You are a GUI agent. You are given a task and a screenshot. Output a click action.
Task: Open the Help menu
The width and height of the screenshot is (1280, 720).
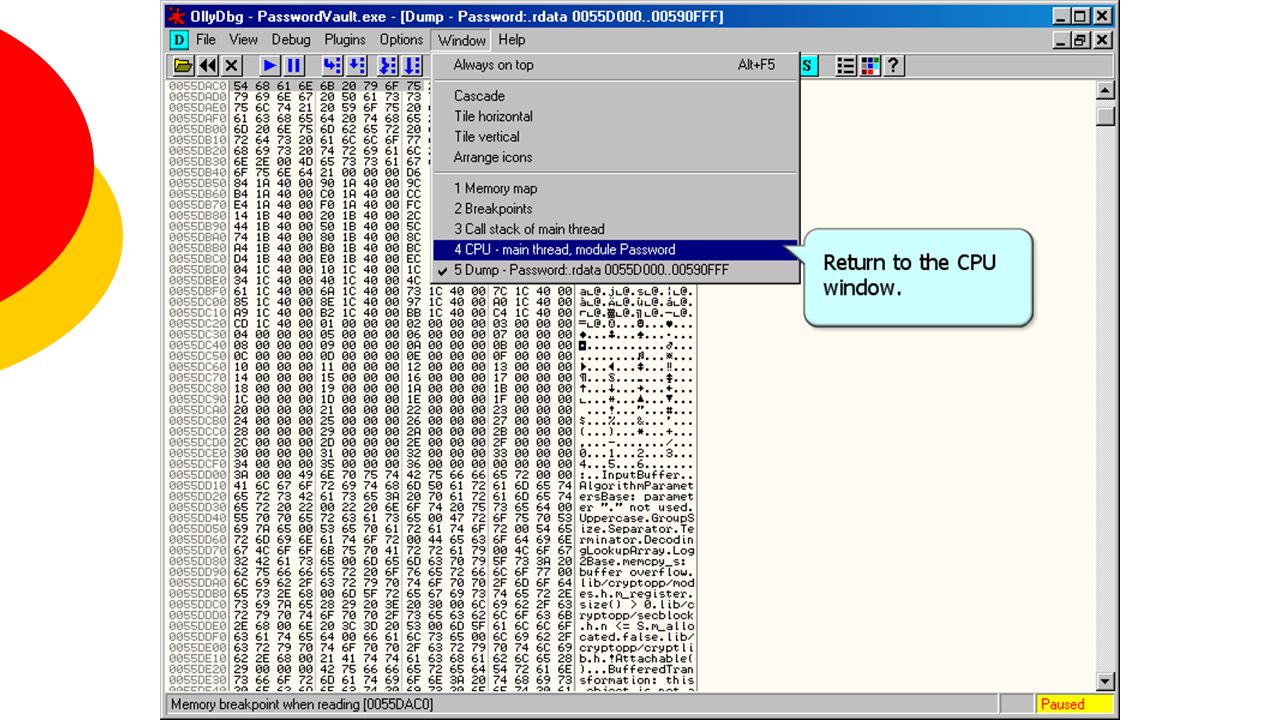point(511,40)
